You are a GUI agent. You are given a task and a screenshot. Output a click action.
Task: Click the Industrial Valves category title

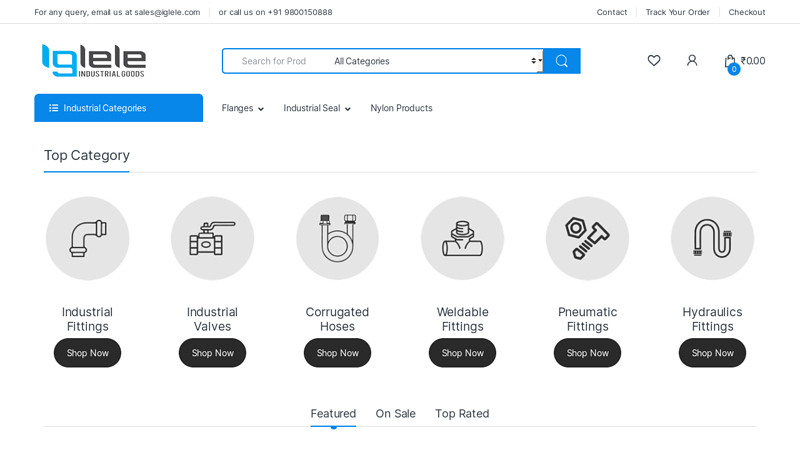point(212,319)
